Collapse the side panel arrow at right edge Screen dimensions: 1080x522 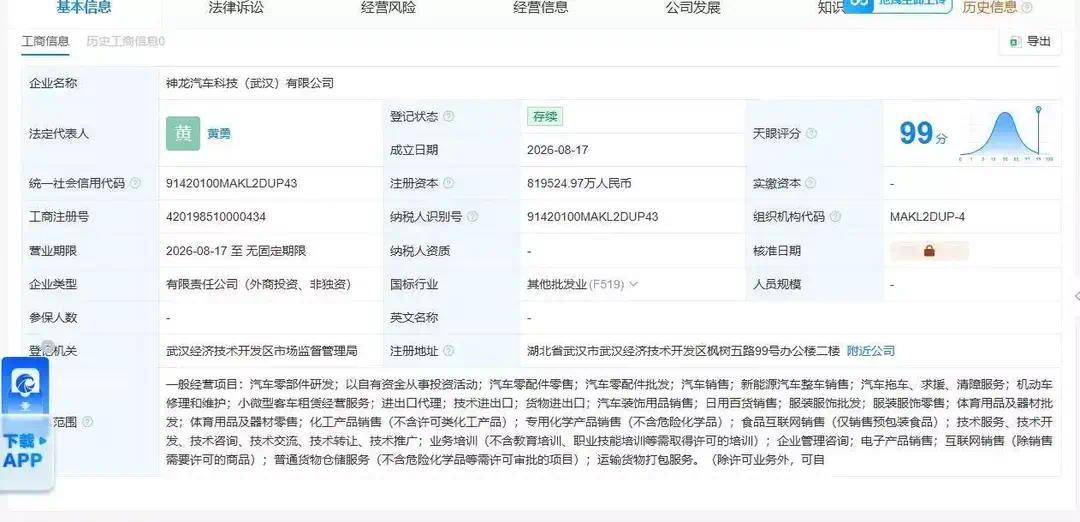coord(1077,296)
